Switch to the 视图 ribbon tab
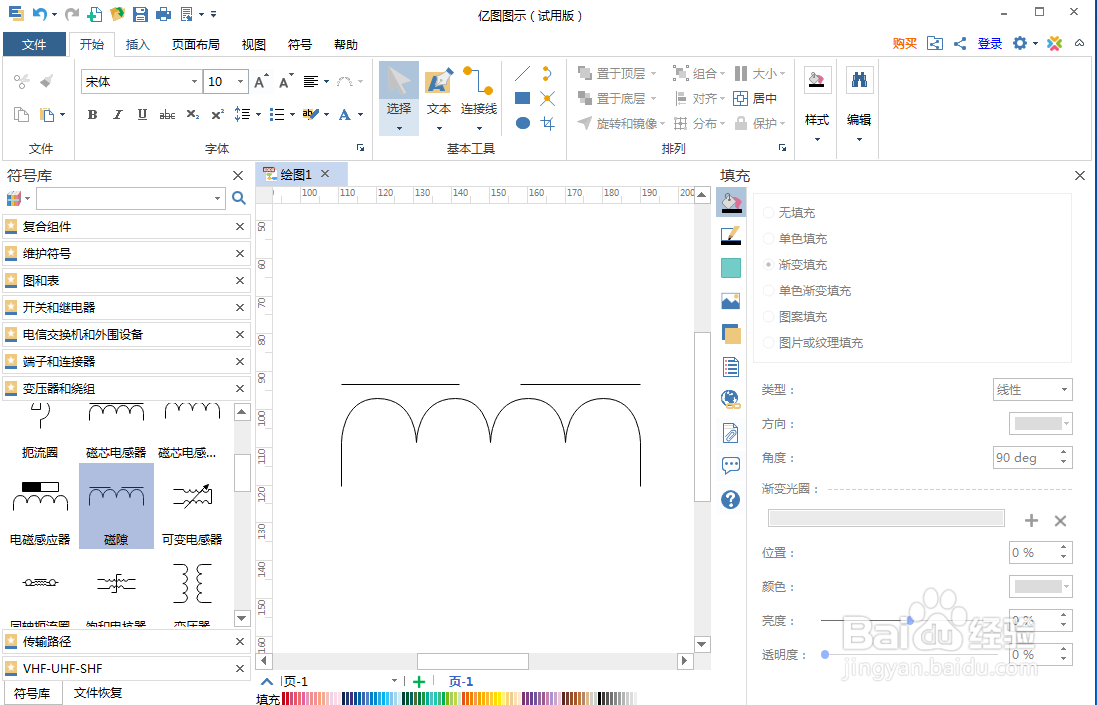1097x705 pixels. 253,44
